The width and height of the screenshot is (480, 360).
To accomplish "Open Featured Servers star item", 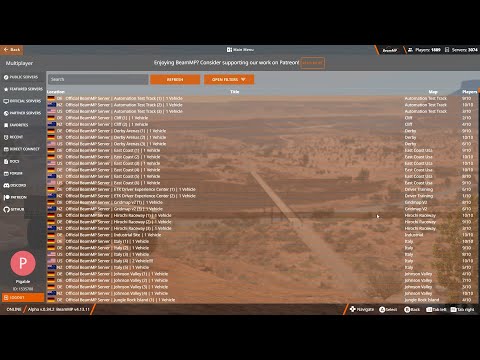I will point(23,89).
